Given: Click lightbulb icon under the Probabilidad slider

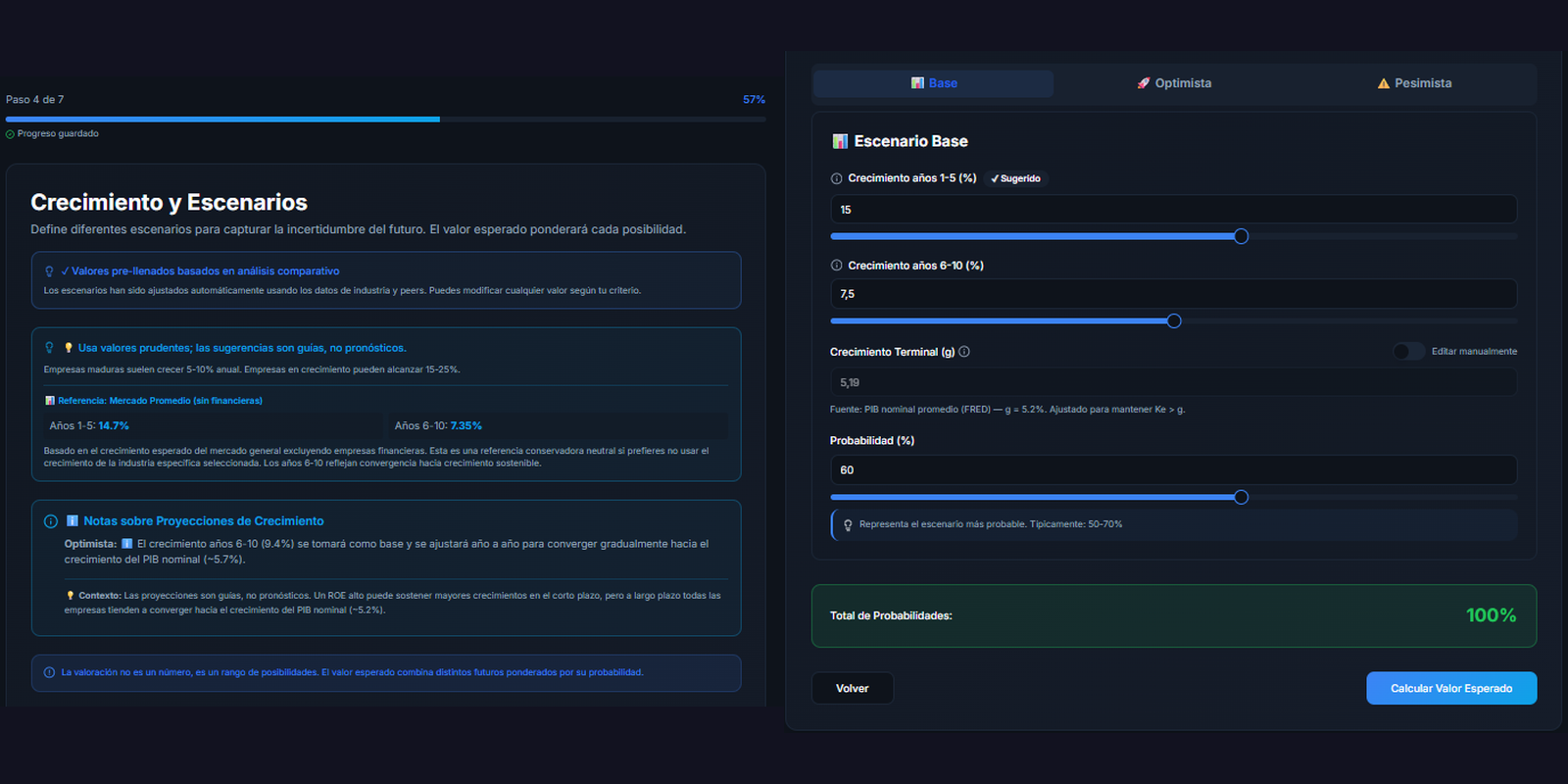Looking at the screenshot, I should pyautogui.click(x=848, y=525).
